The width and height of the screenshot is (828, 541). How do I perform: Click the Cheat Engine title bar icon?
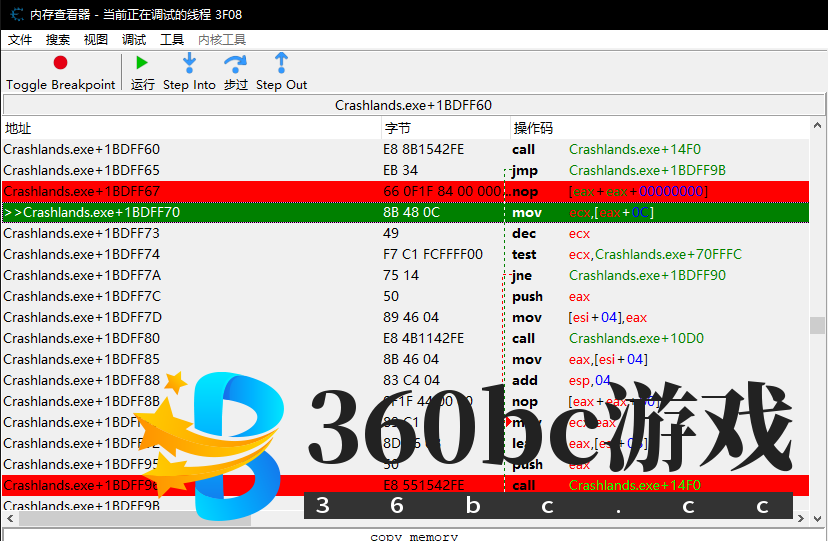tap(16, 14)
